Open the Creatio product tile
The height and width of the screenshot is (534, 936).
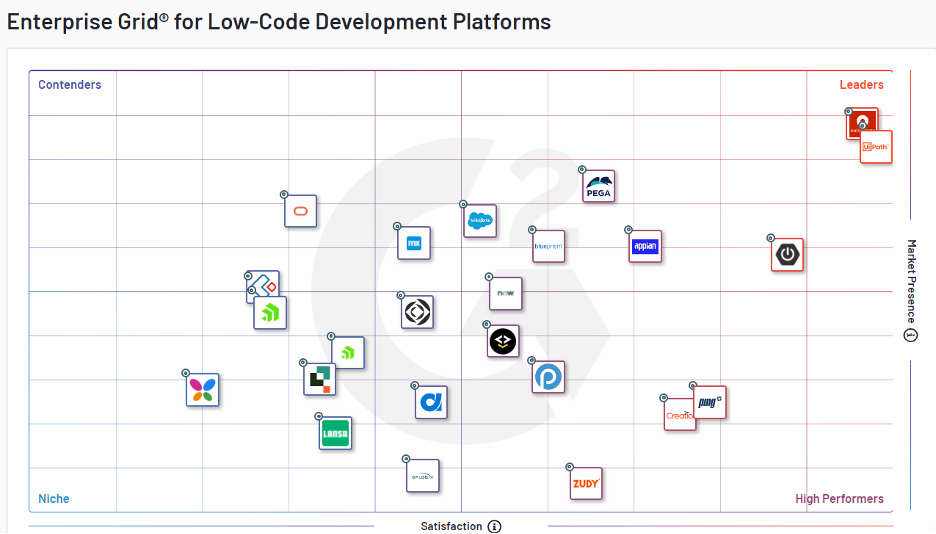[x=678, y=414]
